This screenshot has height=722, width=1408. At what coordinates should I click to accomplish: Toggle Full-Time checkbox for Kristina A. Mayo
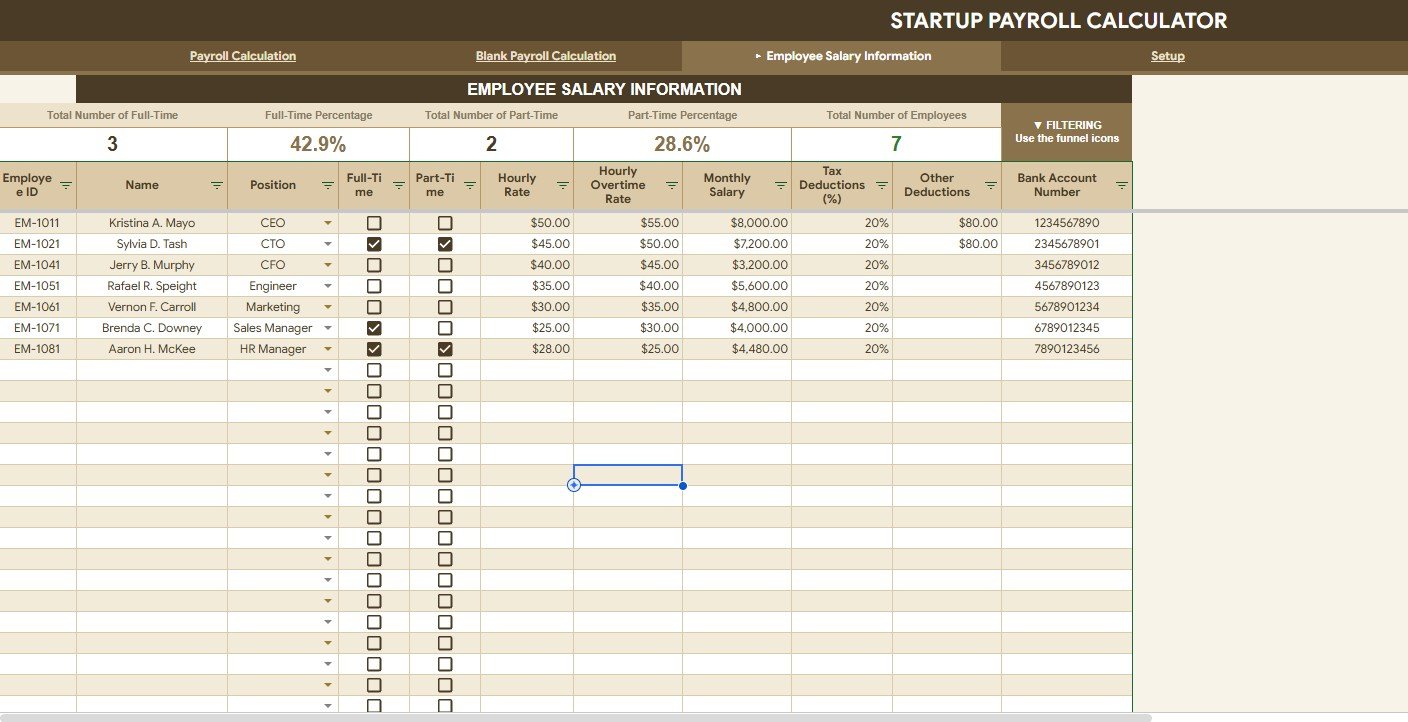pyautogui.click(x=374, y=223)
